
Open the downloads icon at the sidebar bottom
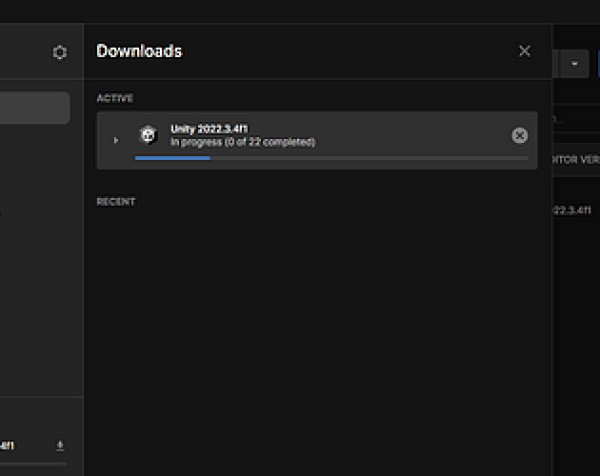[60, 446]
